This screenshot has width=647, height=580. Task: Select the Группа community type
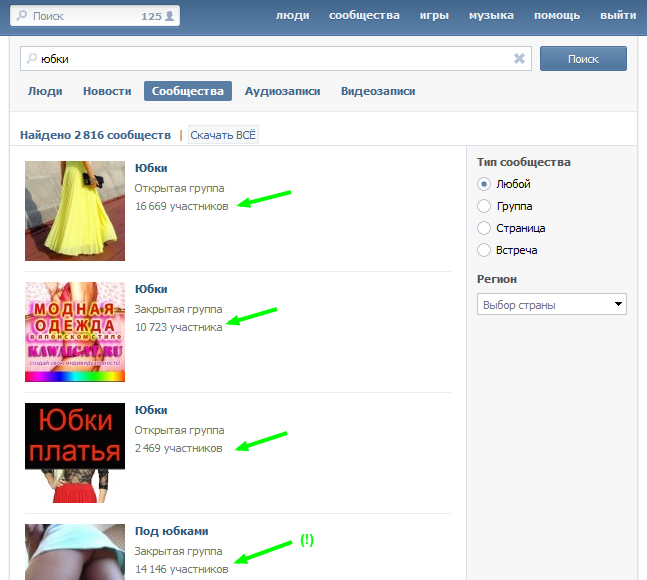[x=484, y=206]
